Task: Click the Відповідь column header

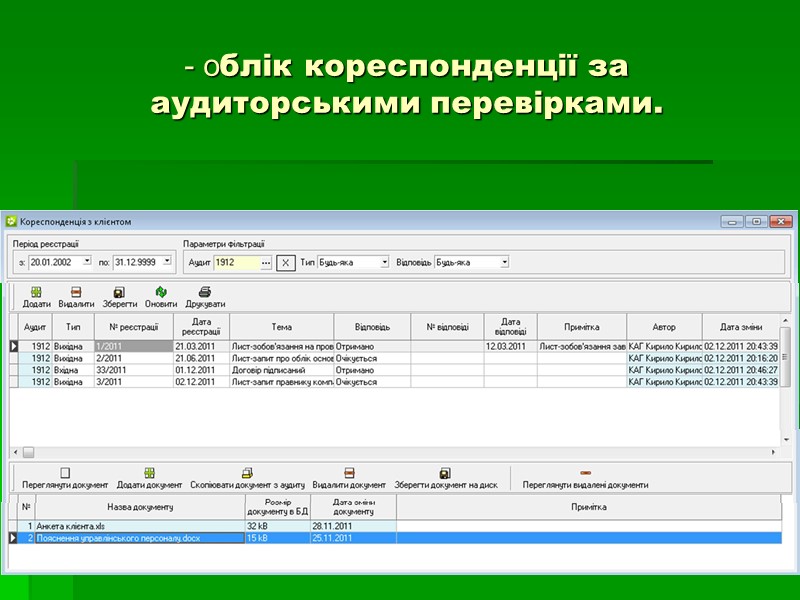Action: (372, 327)
